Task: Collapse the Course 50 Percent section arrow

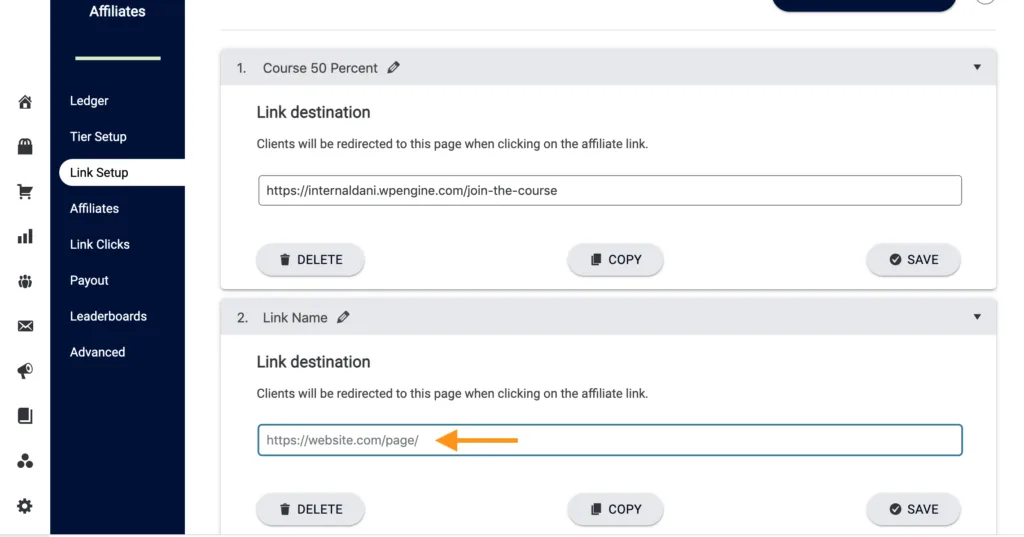Action: coord(977,67)
